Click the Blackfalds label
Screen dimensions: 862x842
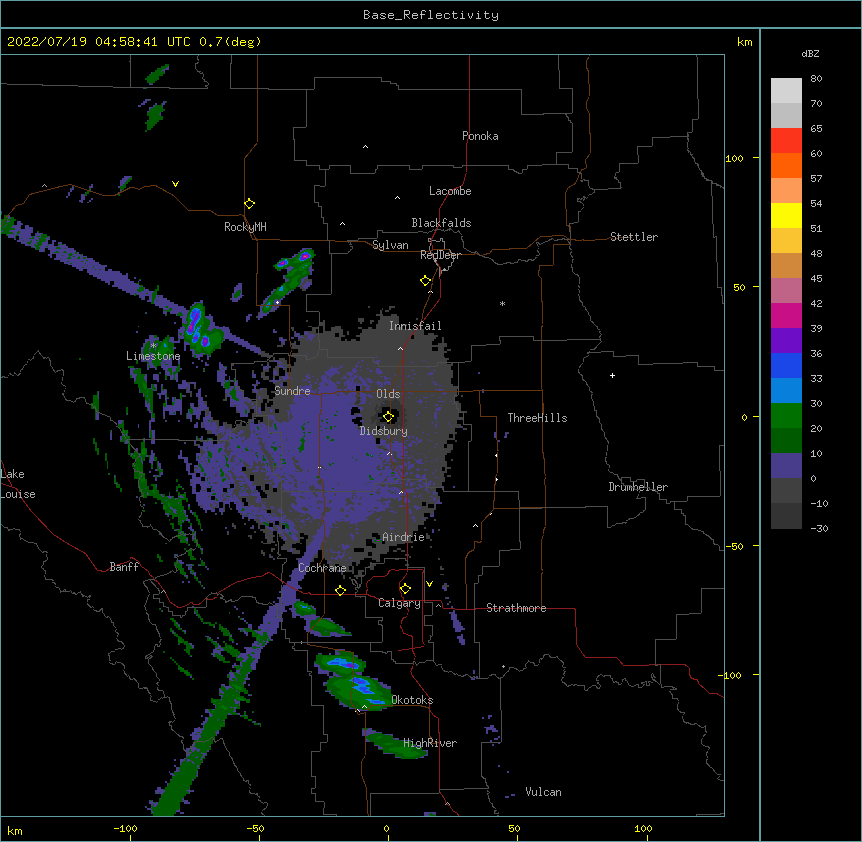(441, 223)
